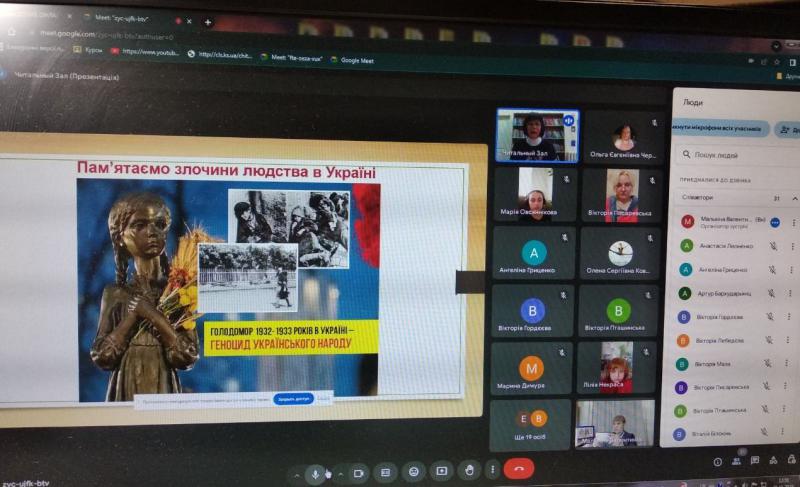Open the Meet "fta-osza-vux" bookmark

[x=291, y=58]
